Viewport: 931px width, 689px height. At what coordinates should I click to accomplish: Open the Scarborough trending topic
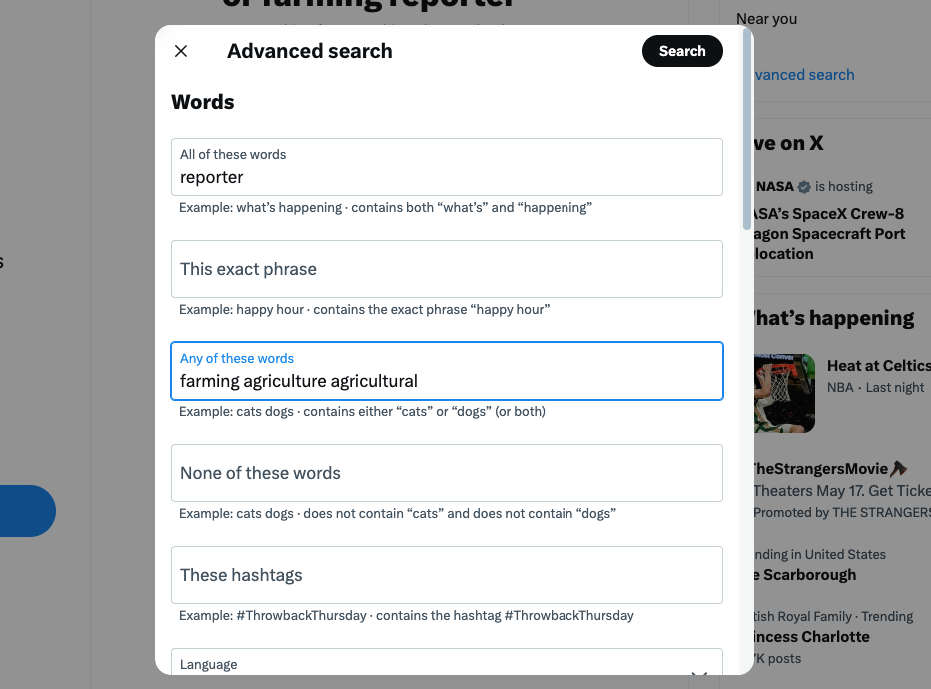(x=805, y=575)
